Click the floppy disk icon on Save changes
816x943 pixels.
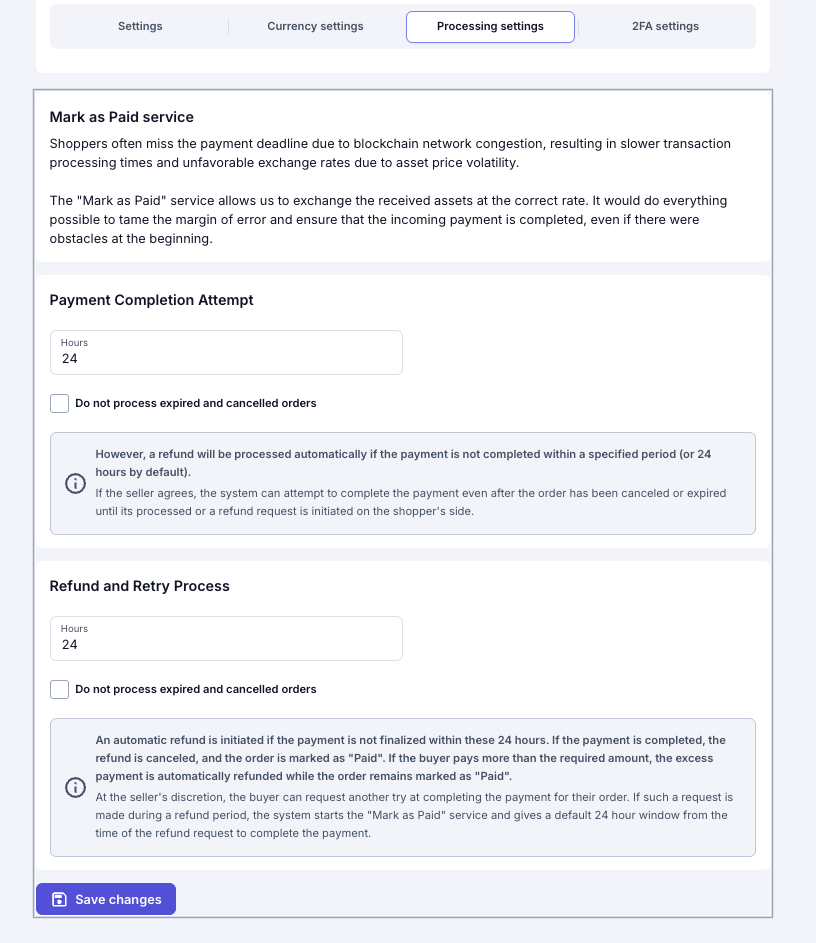pyautogui.click(x=60, y=899)
